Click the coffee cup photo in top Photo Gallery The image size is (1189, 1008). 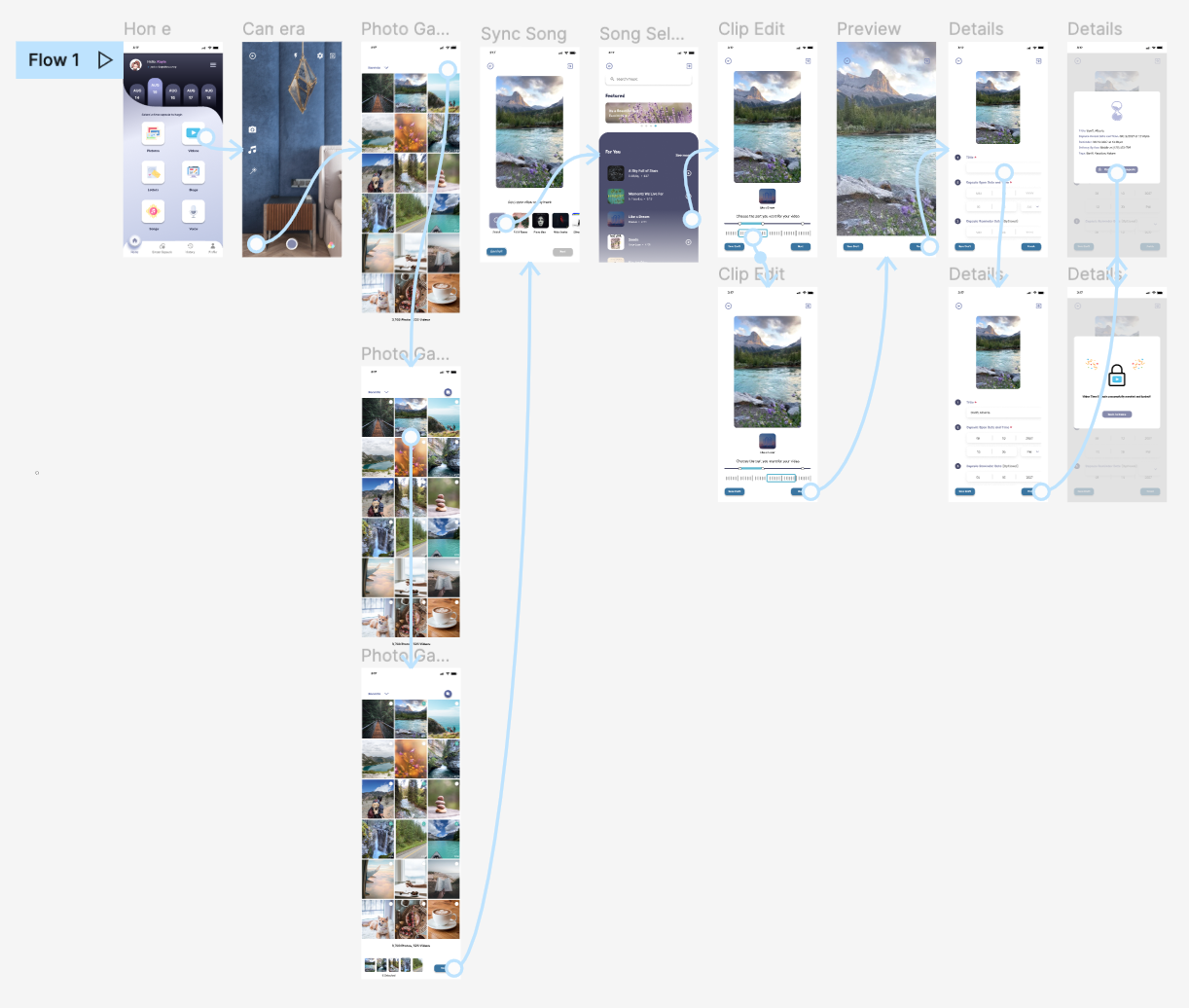tap(445, 293)
